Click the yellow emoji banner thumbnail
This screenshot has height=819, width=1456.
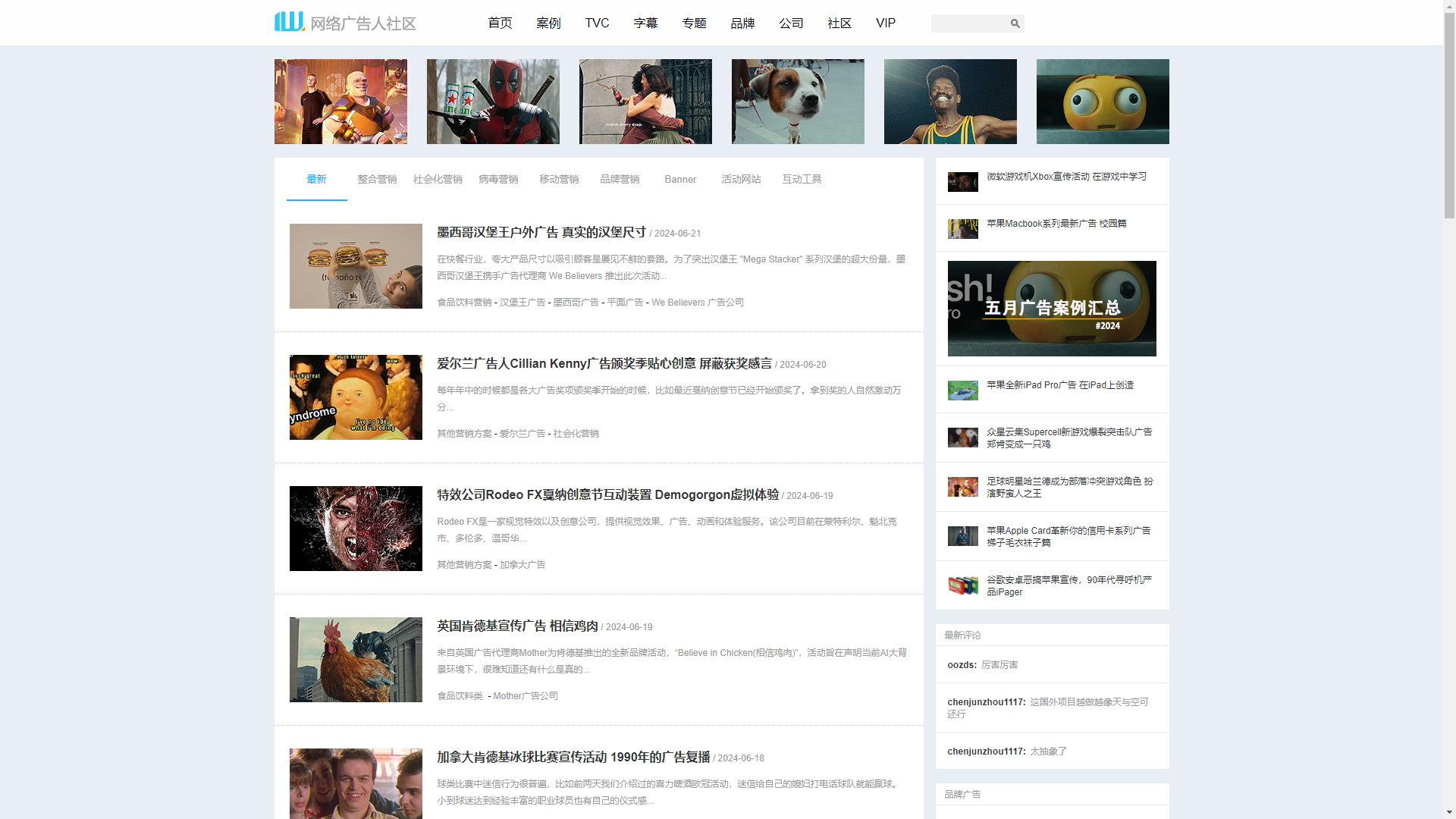1103,102
